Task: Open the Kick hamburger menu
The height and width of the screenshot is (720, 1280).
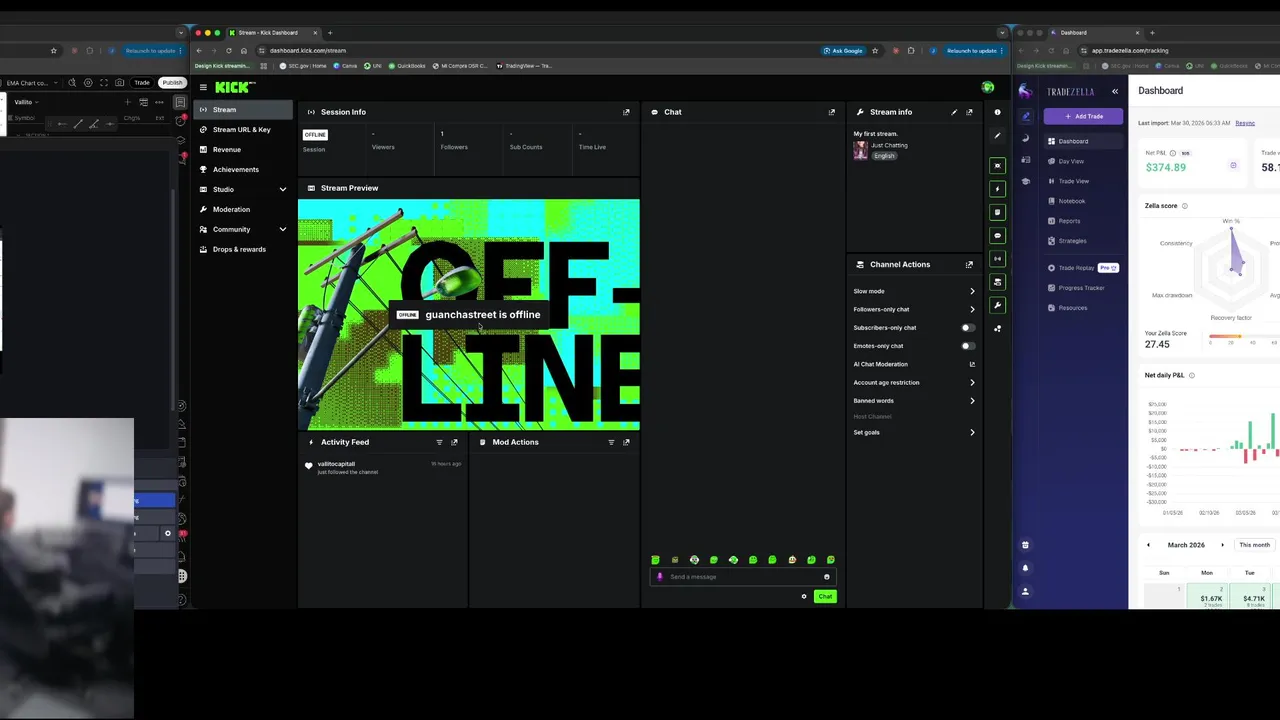Action: 203,87
